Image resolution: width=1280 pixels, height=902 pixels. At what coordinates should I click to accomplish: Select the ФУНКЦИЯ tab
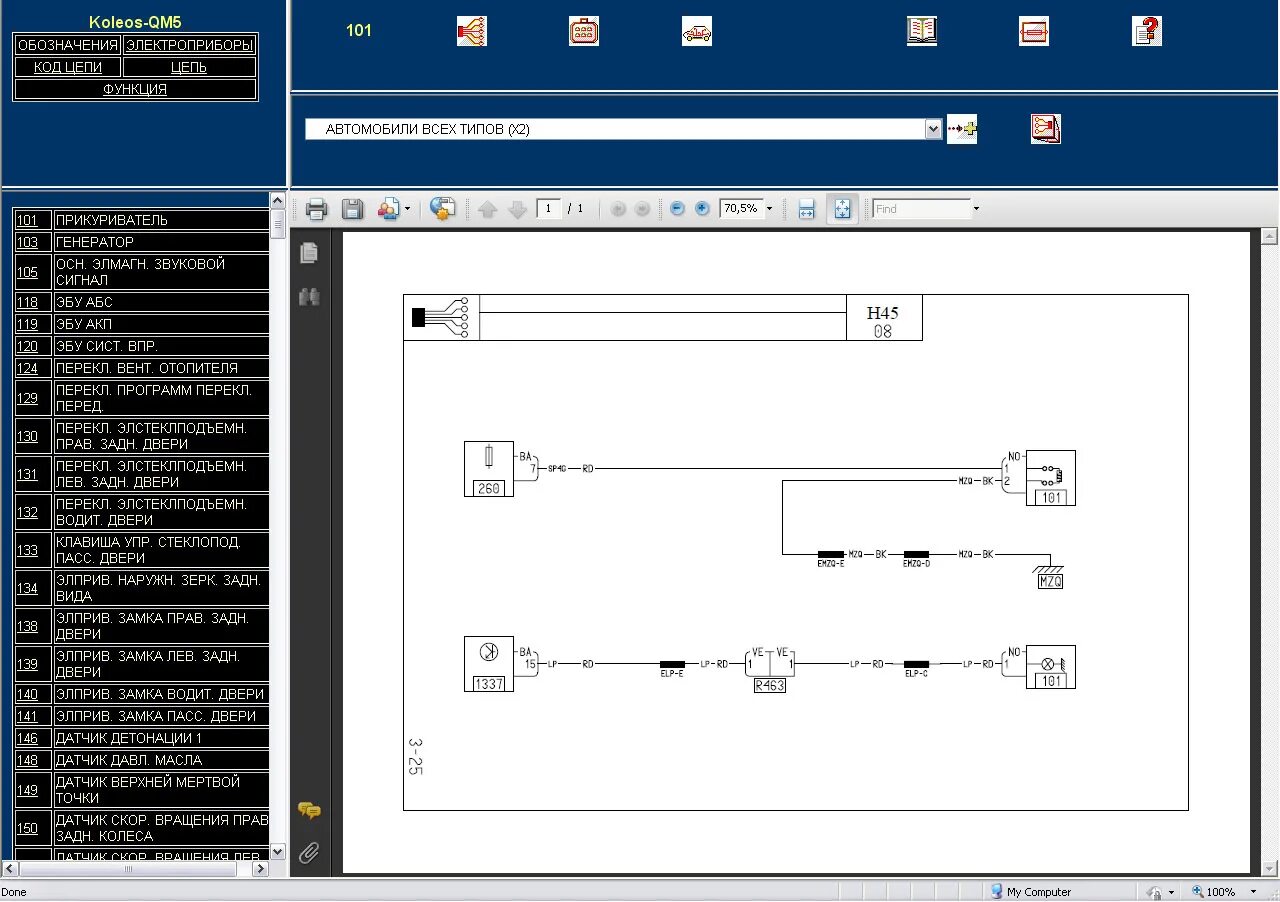point(135,89)
